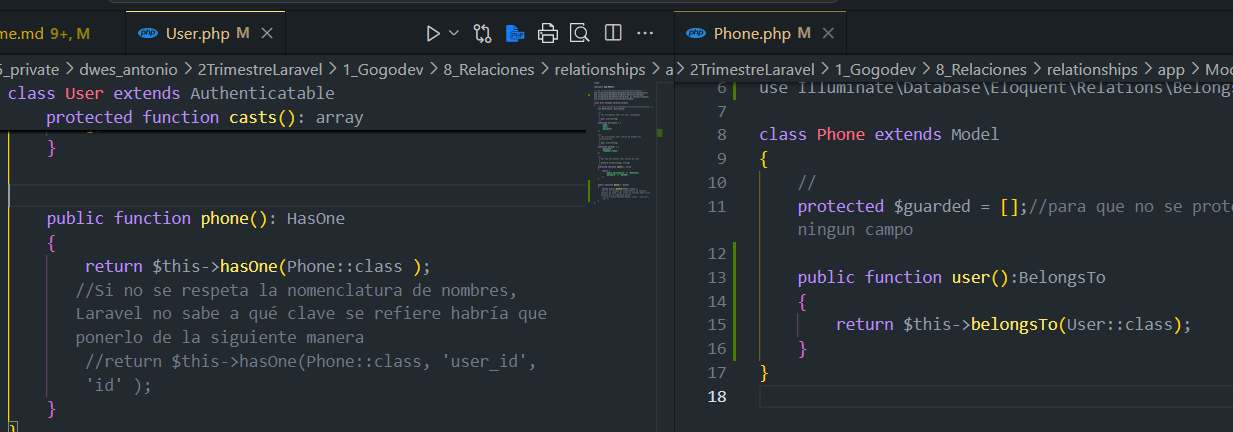Screen dimensions: 1233x432
Task: Click line number 18 in Phone.php
Action: click(716, 397)
